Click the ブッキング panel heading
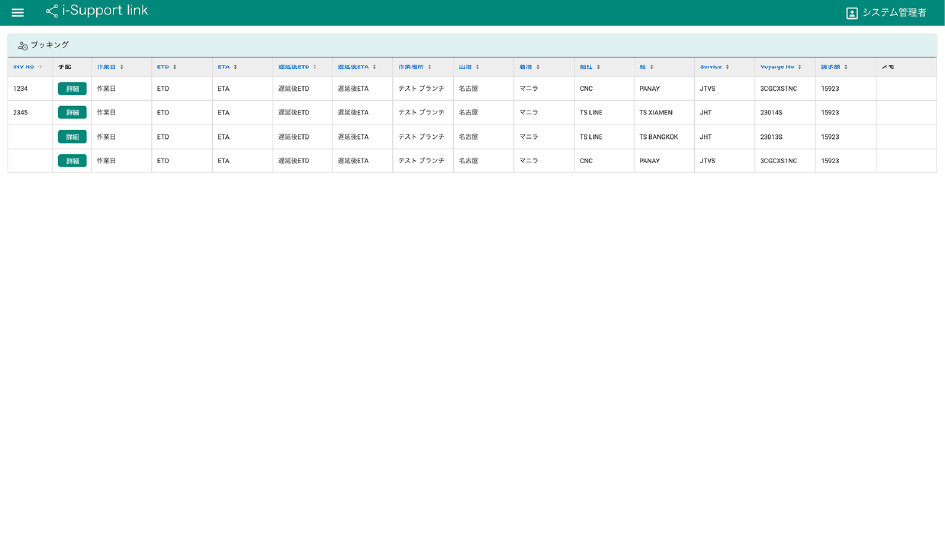Screen dimensions: 945x534 (50, 45)
